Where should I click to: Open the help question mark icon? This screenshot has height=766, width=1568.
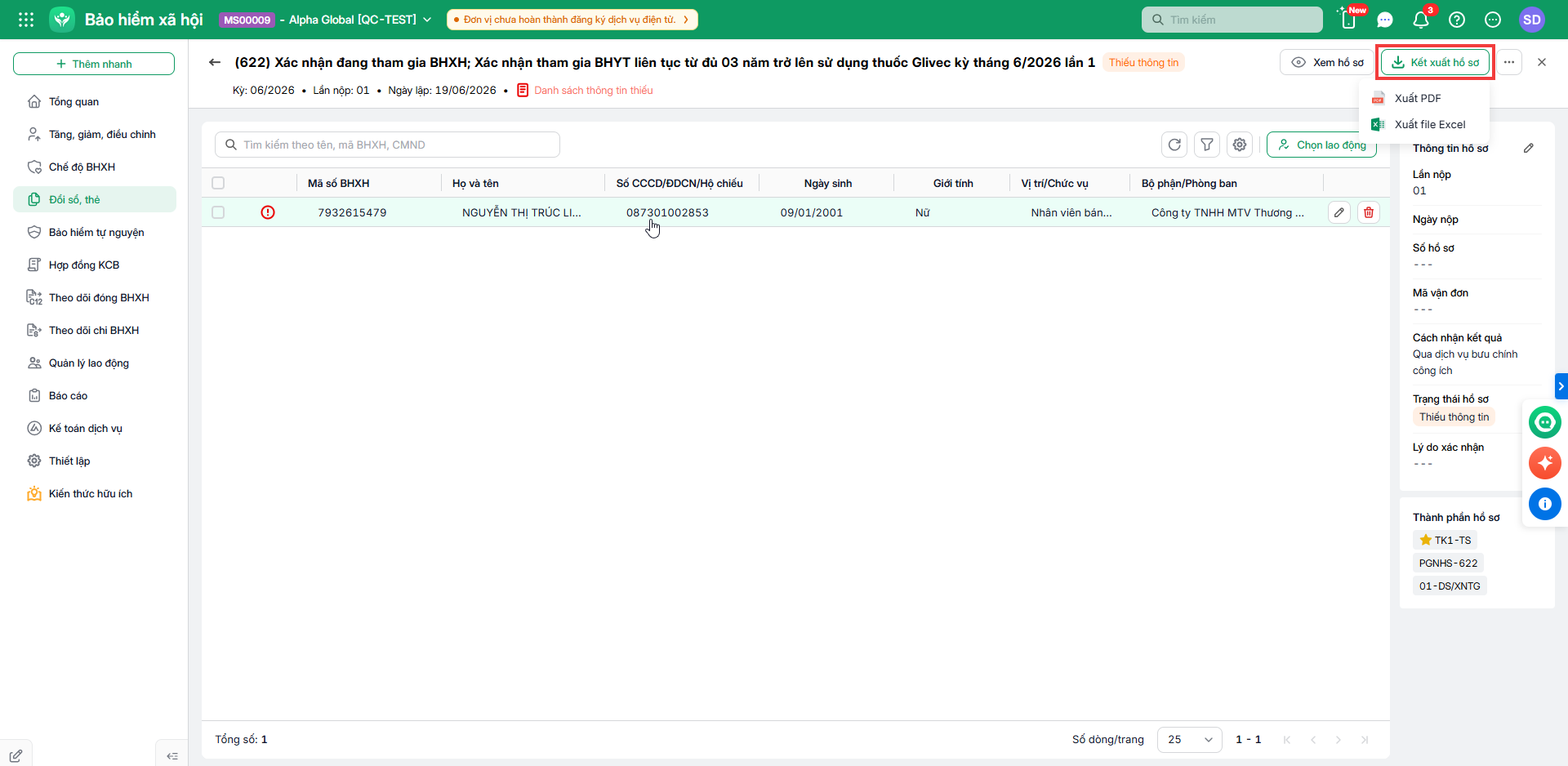(1457, 20)
